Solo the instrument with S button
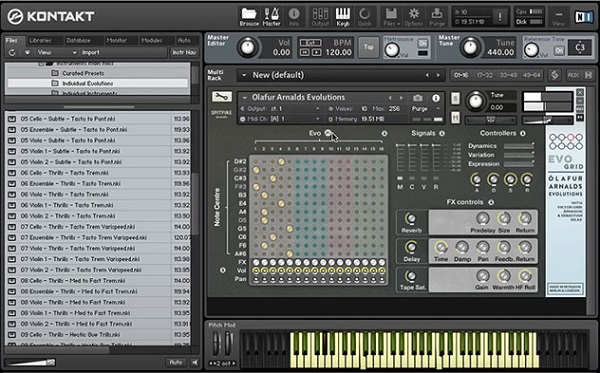Viewport: 600px width, 373px height. [x=455, y=99]
